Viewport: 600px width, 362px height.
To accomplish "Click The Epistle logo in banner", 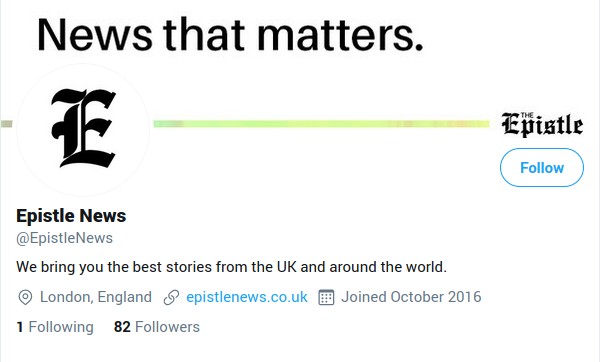I will [542, 124].
